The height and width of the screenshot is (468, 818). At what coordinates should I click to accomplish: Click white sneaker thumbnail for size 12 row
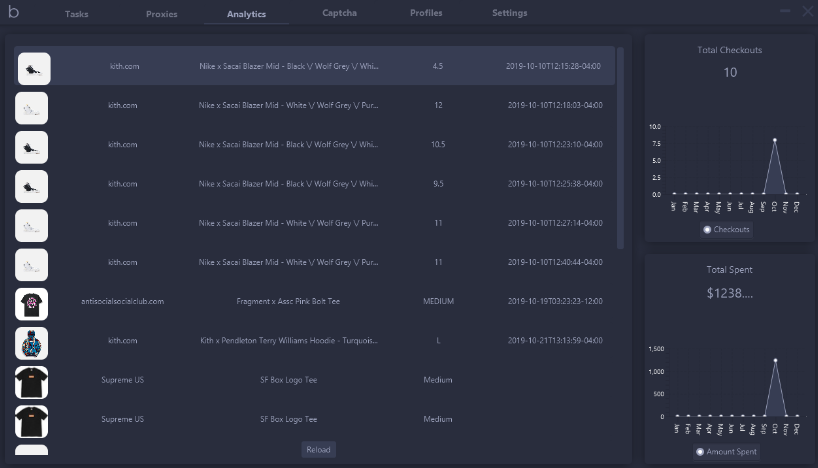coord(31,108)
